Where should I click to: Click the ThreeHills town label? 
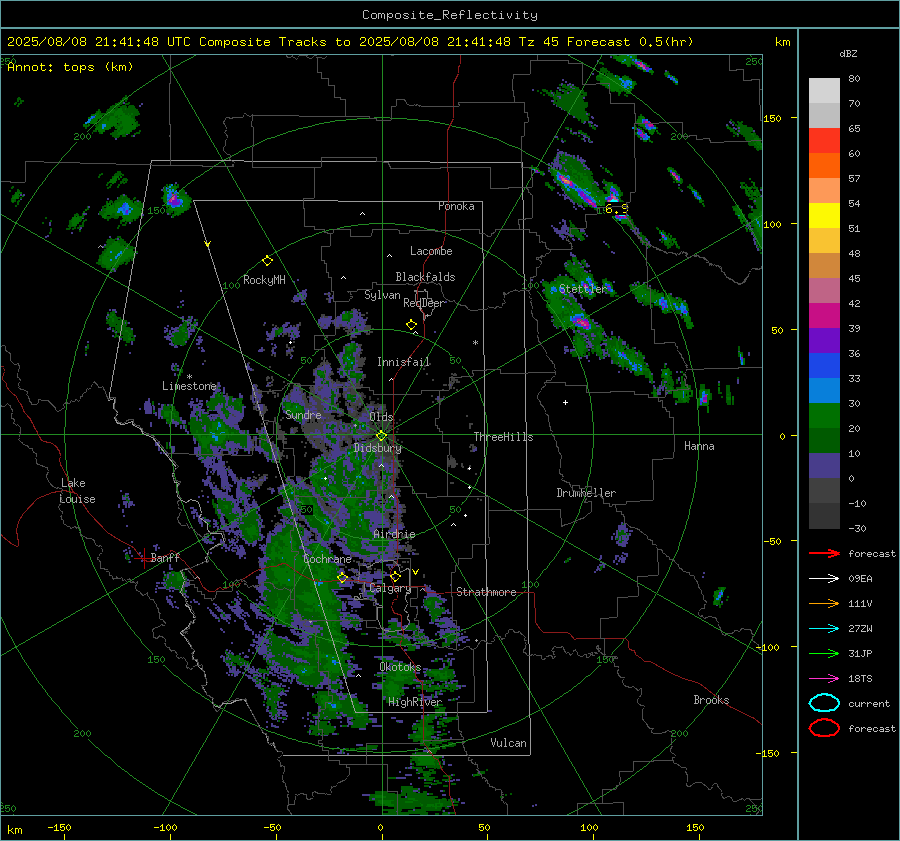point(503,437)
